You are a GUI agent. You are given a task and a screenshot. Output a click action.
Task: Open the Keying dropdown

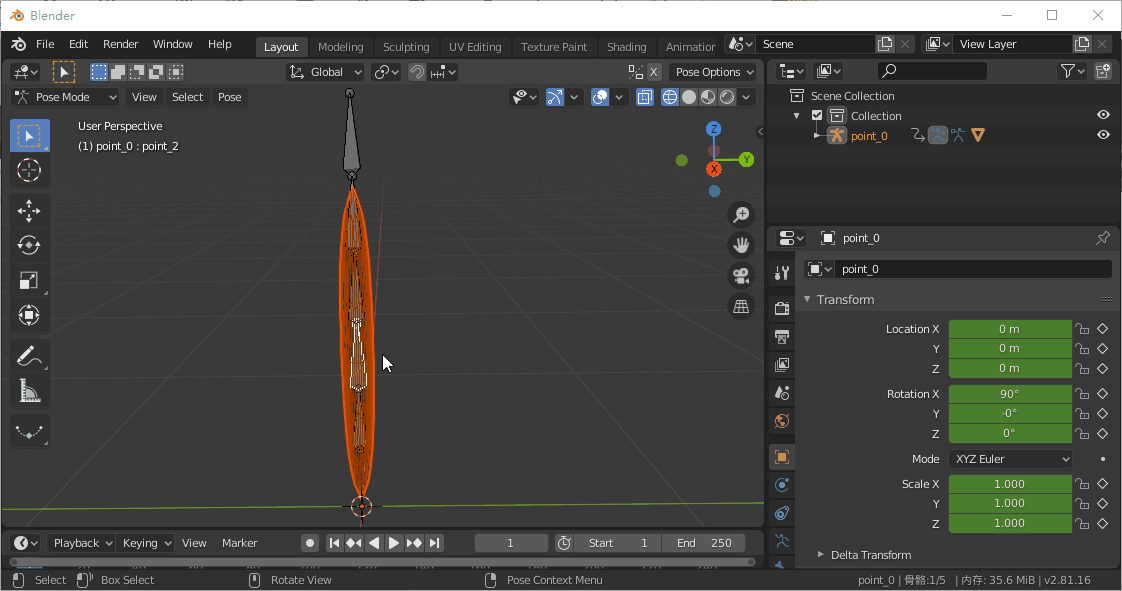(x=146, y=543)
